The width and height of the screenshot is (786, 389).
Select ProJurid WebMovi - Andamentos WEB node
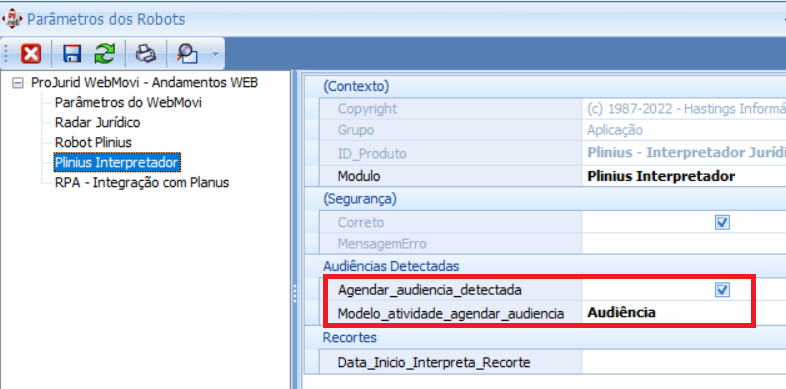[x=144, y=83]
